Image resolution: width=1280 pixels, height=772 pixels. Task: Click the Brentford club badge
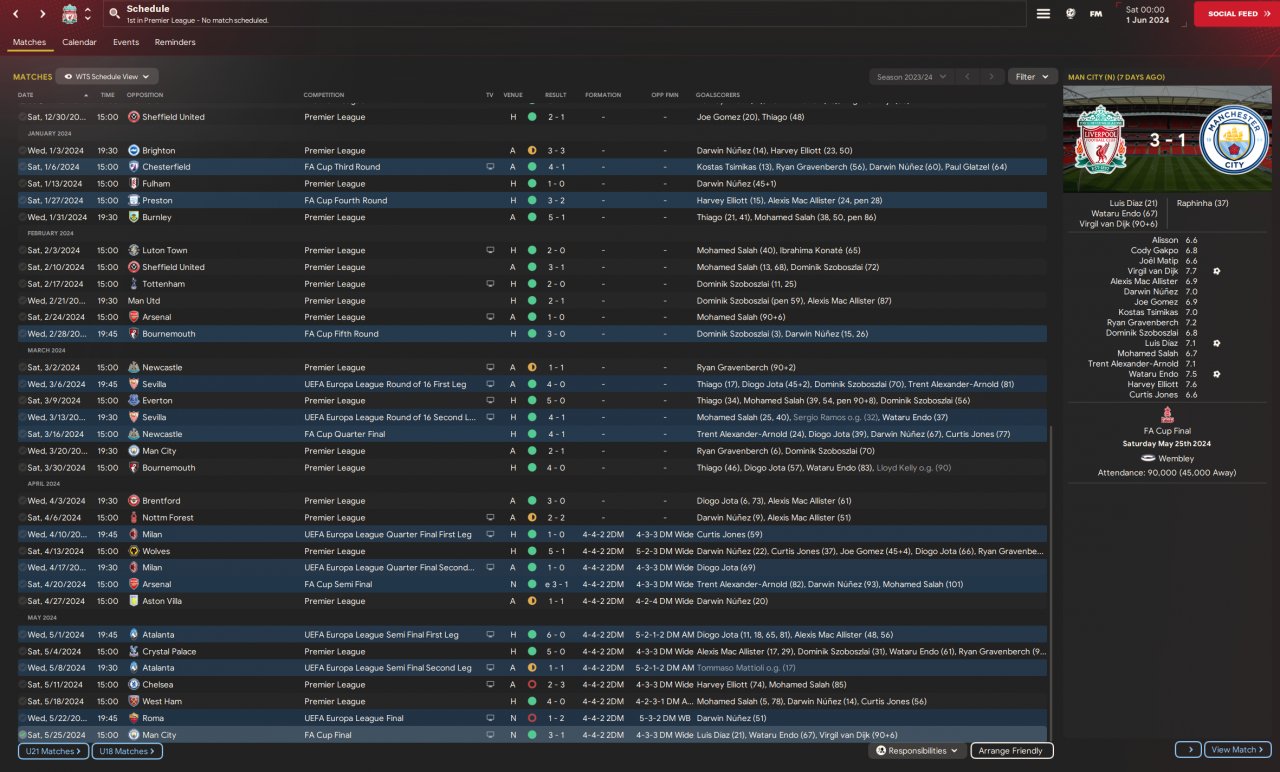(134, 501)
